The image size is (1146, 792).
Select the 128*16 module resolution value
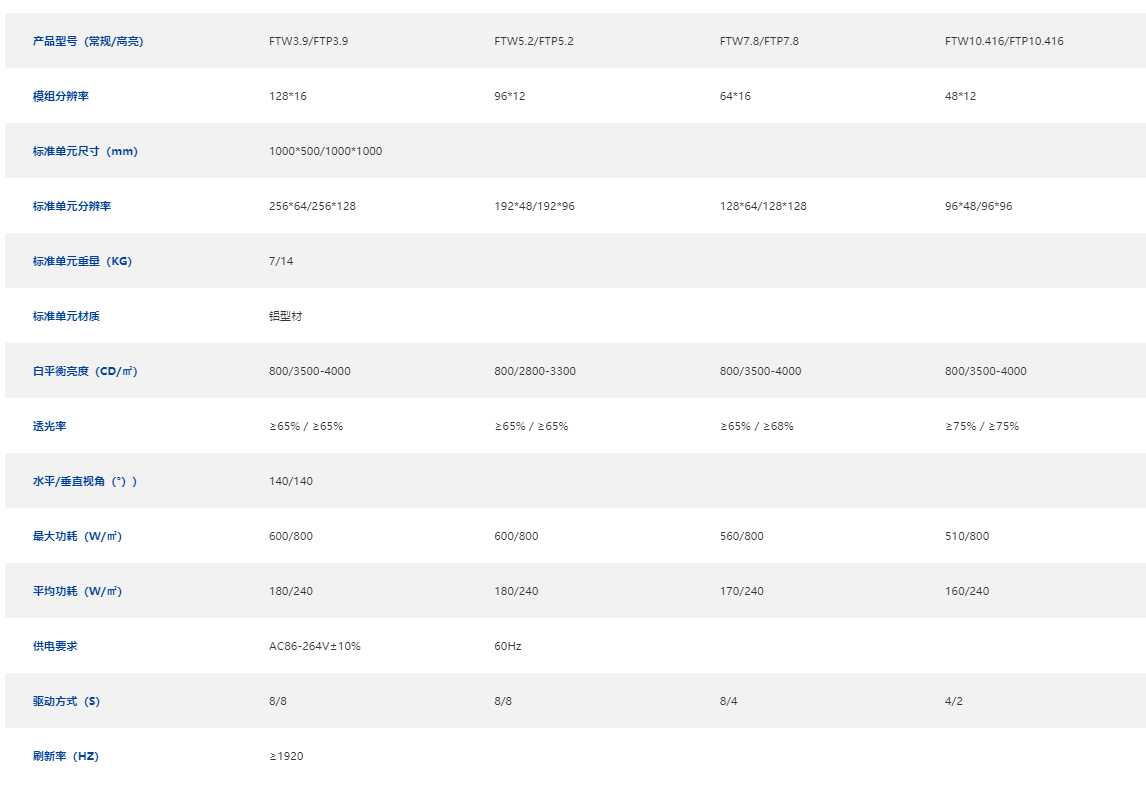click(288, 96)
